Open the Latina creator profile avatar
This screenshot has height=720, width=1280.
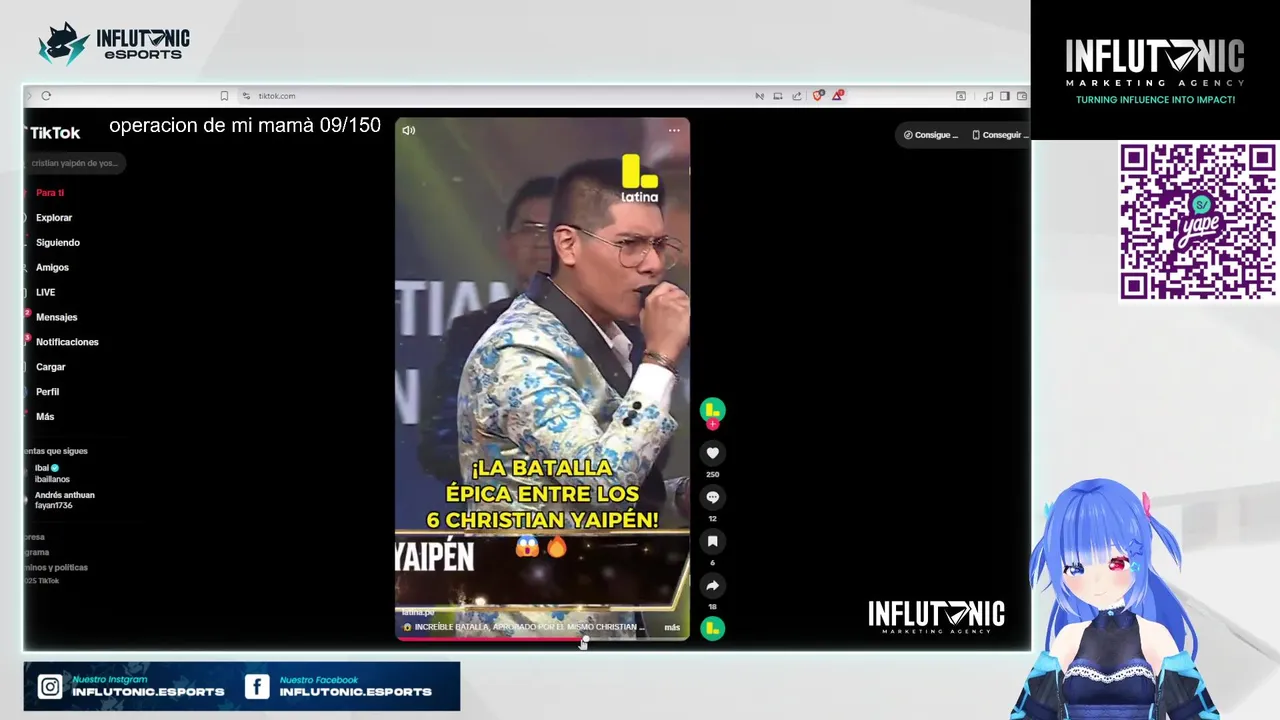(x=712, y=410)
